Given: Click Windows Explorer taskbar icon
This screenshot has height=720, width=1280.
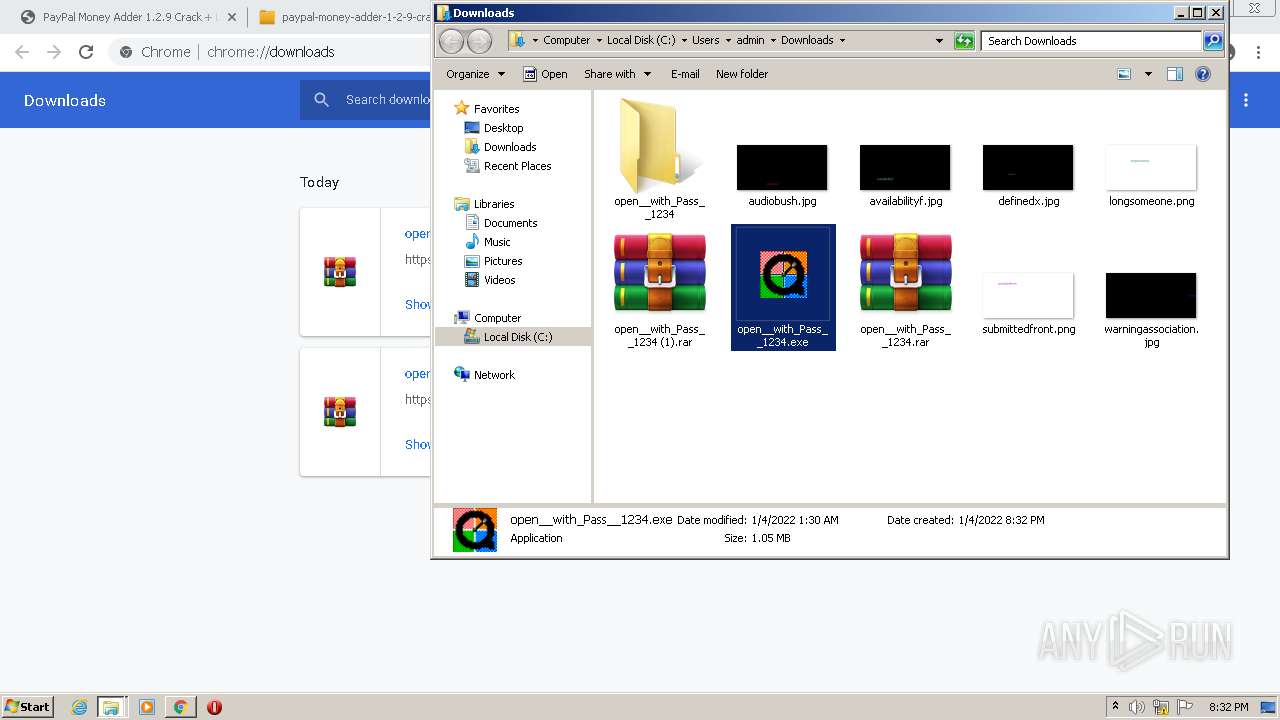Looking at the screenshot, I should click(x=111, y=707).
